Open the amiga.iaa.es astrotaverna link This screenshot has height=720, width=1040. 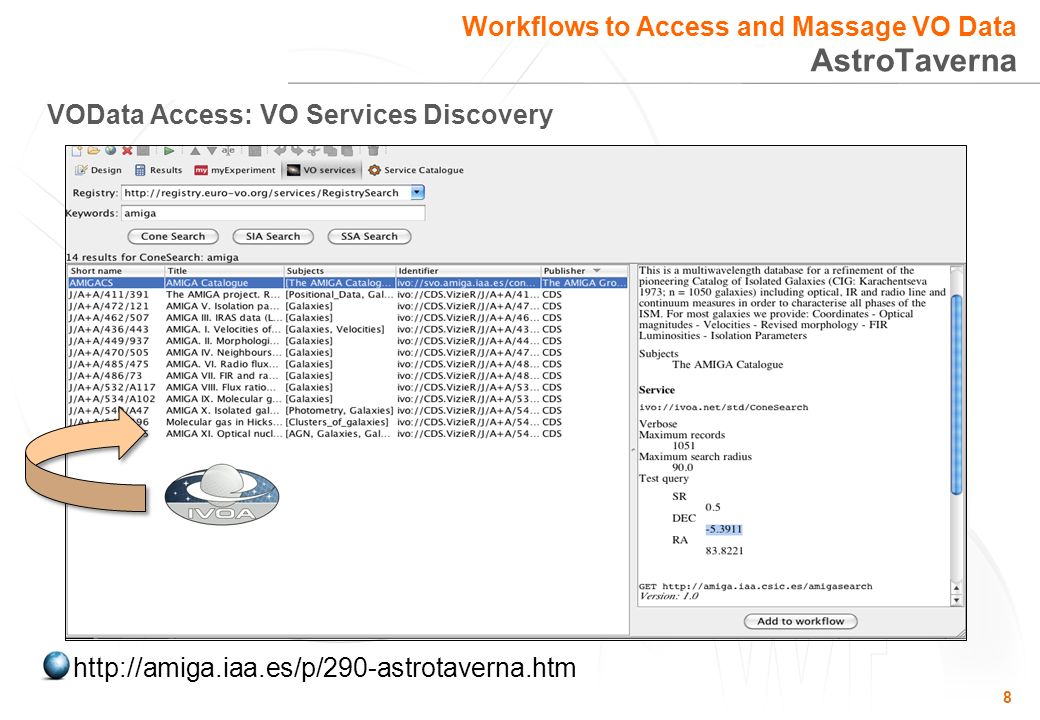pyautogui.click(x=324, y=667)
